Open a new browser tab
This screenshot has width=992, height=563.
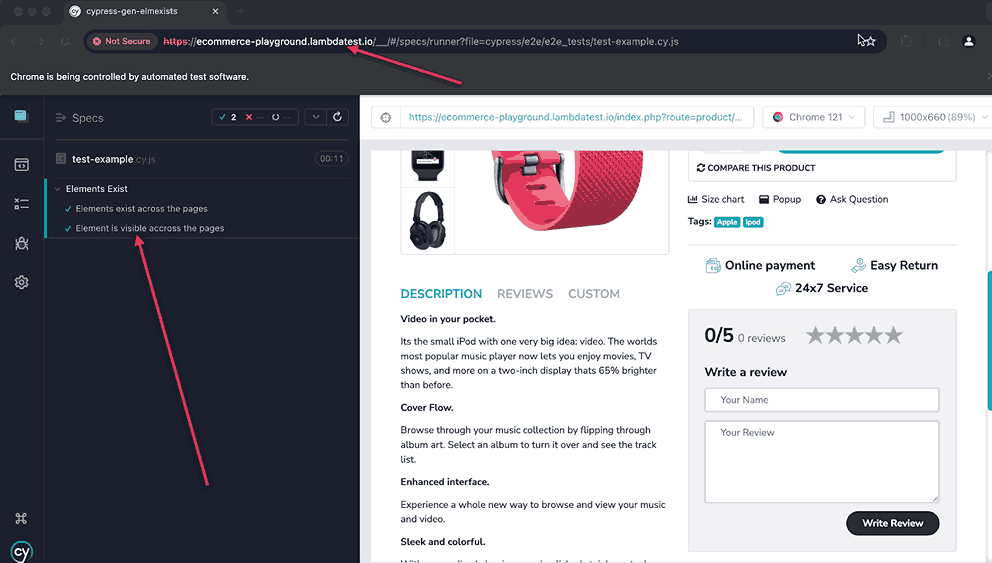point(240,11)
